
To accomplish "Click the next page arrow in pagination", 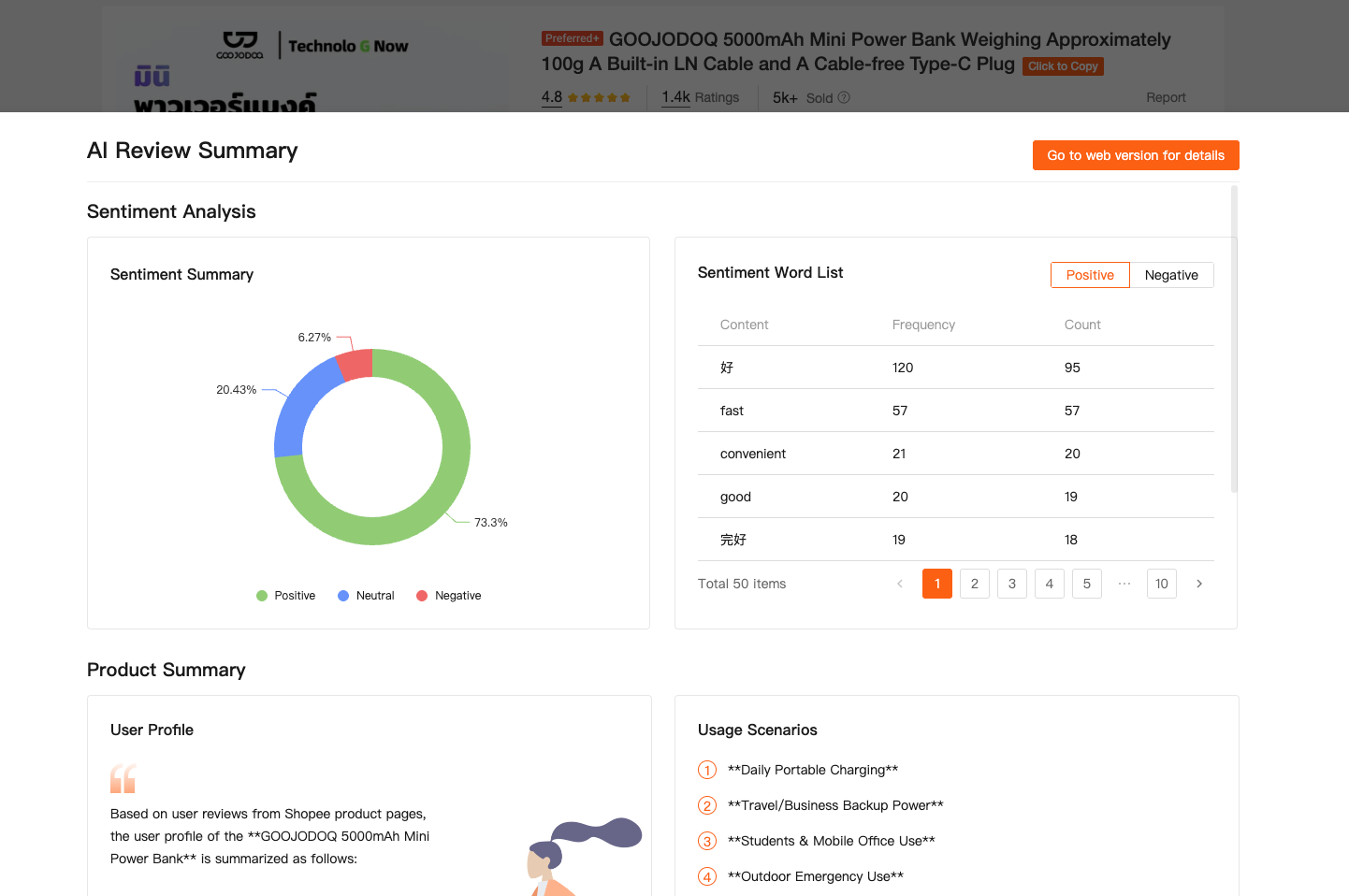I will [x=1199, y=584].
